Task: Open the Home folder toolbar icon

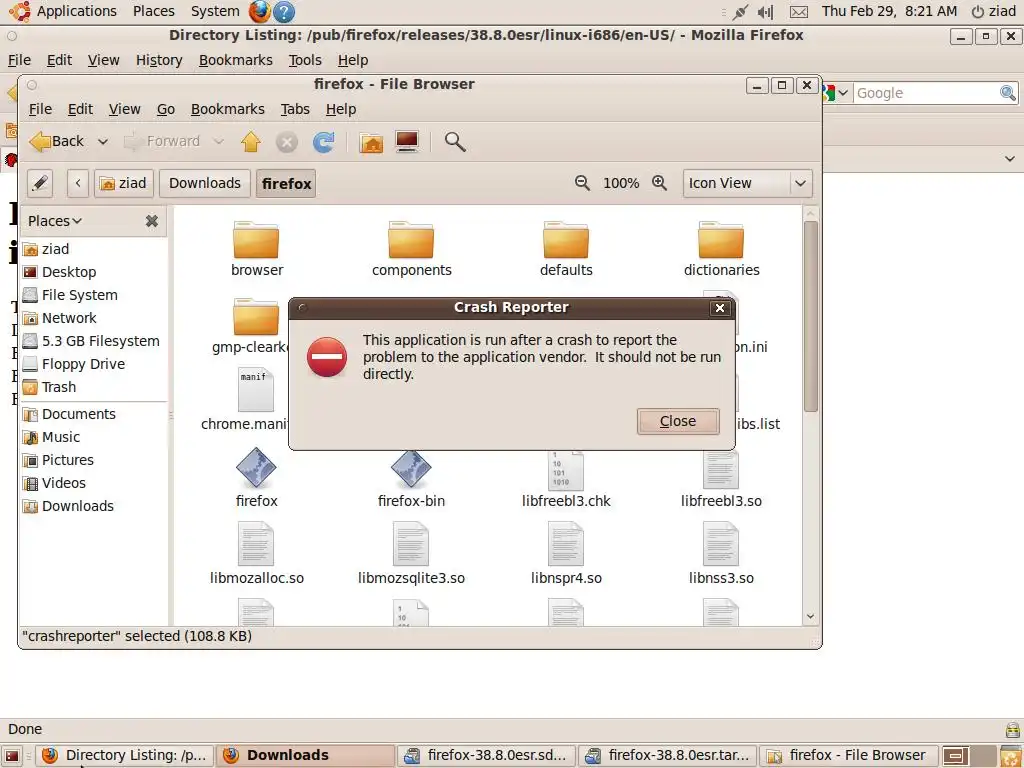Action: [371, 142]
